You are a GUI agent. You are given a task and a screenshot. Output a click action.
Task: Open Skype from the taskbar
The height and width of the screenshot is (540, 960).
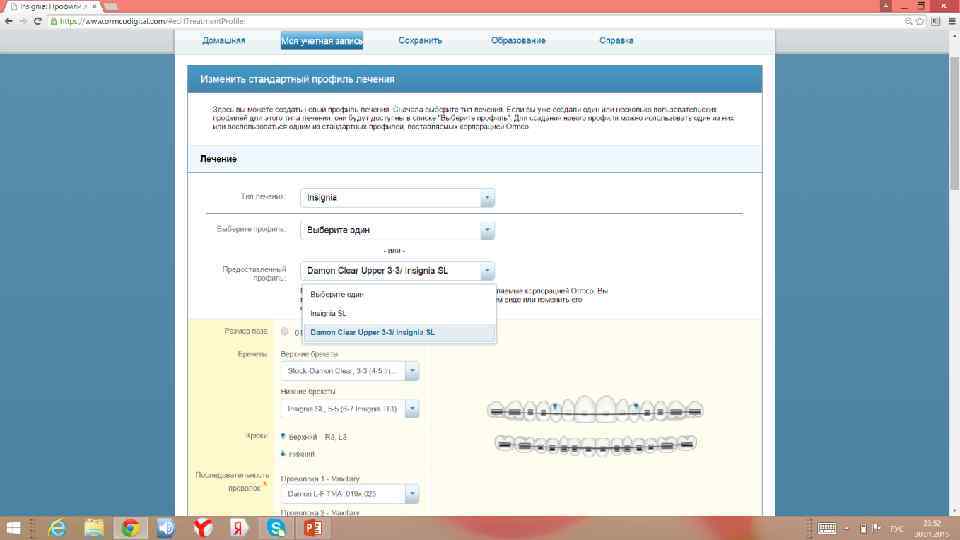pyautogui.click(x=276, y=528)
